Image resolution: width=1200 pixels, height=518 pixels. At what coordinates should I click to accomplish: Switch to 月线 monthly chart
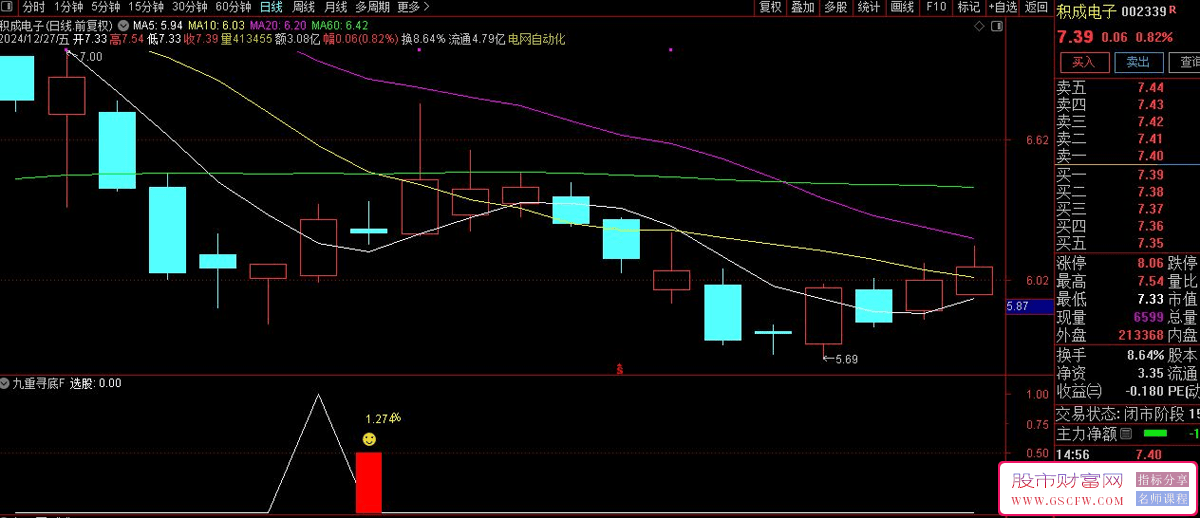click(336, 6)
